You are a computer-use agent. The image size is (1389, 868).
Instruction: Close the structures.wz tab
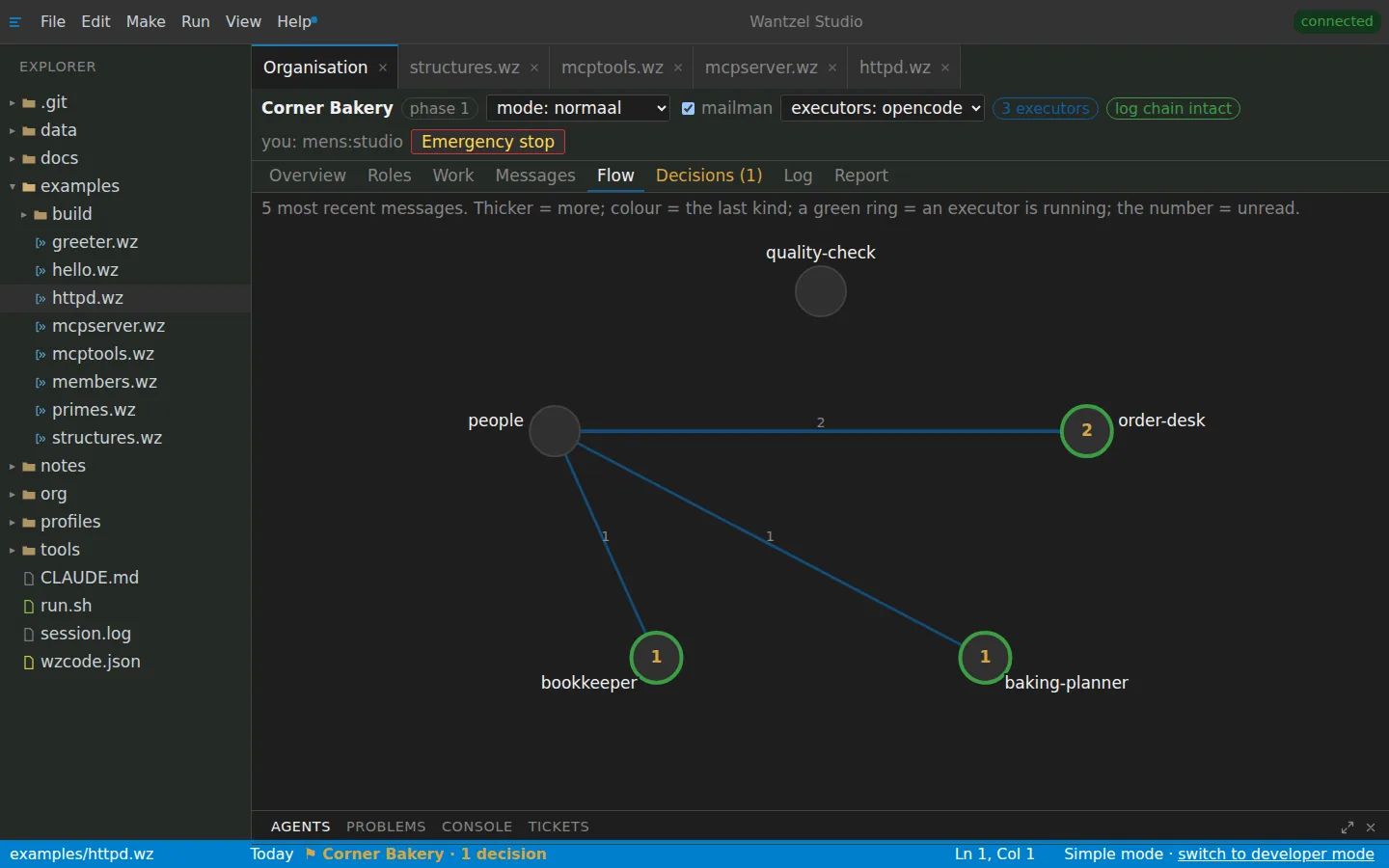(534, 68)
